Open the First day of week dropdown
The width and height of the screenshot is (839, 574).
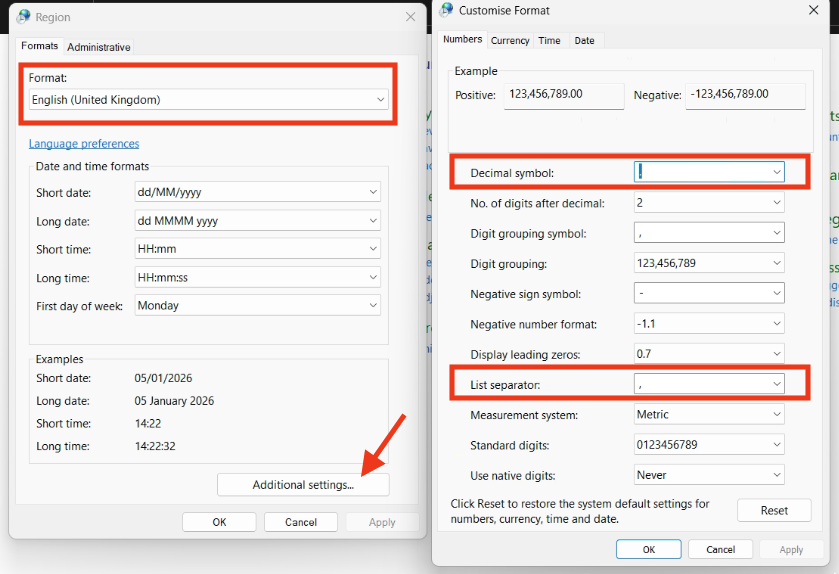pyautogui.click(x=257, y=306)
